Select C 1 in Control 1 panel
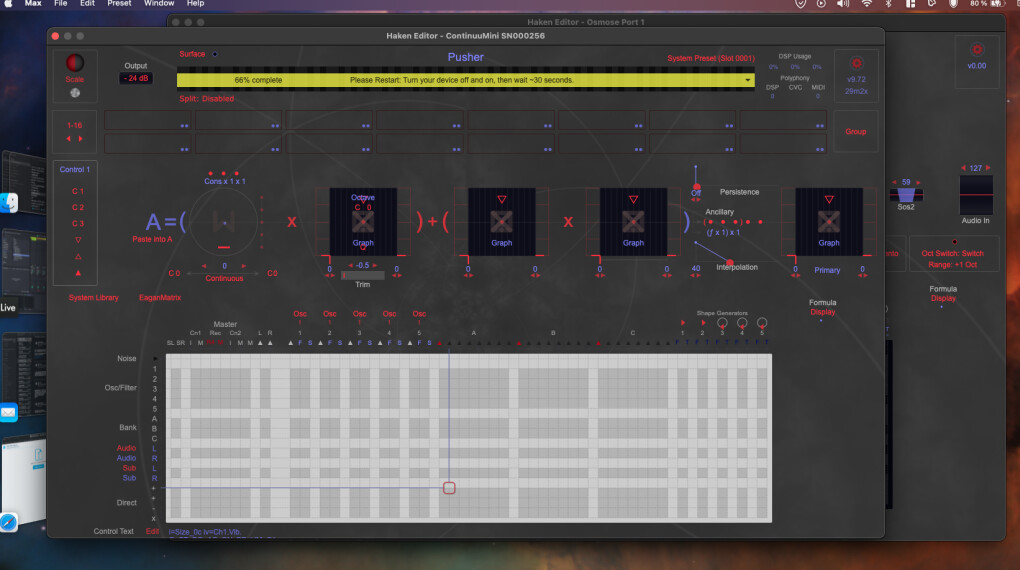This screenshot has height=570, width=1020. pyautogui.click(x=78, y=191)
